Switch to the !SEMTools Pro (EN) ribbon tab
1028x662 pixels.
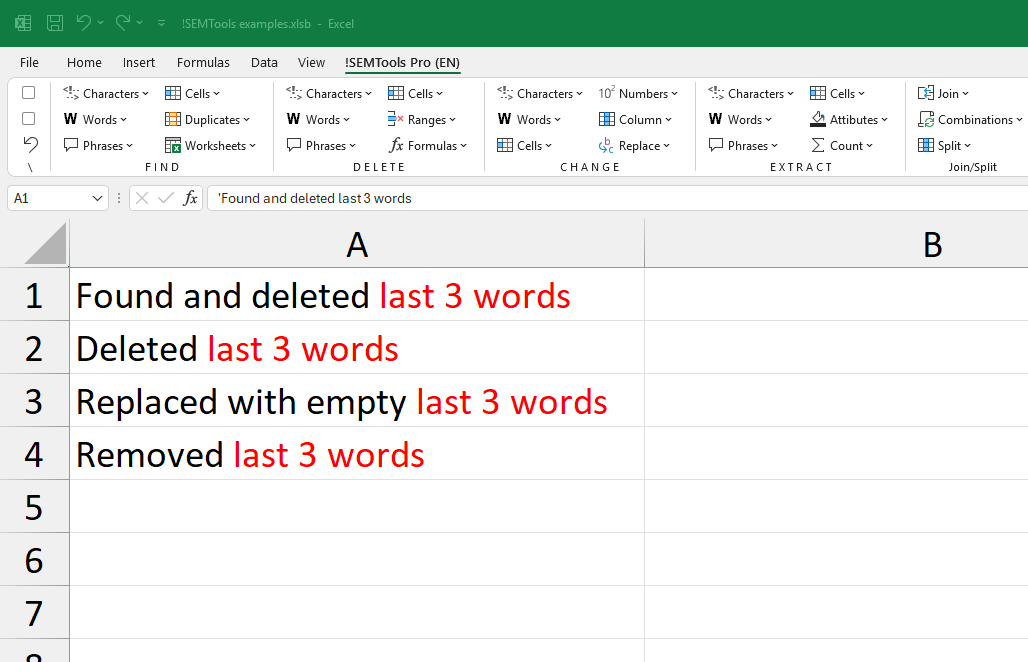(402, 62)
